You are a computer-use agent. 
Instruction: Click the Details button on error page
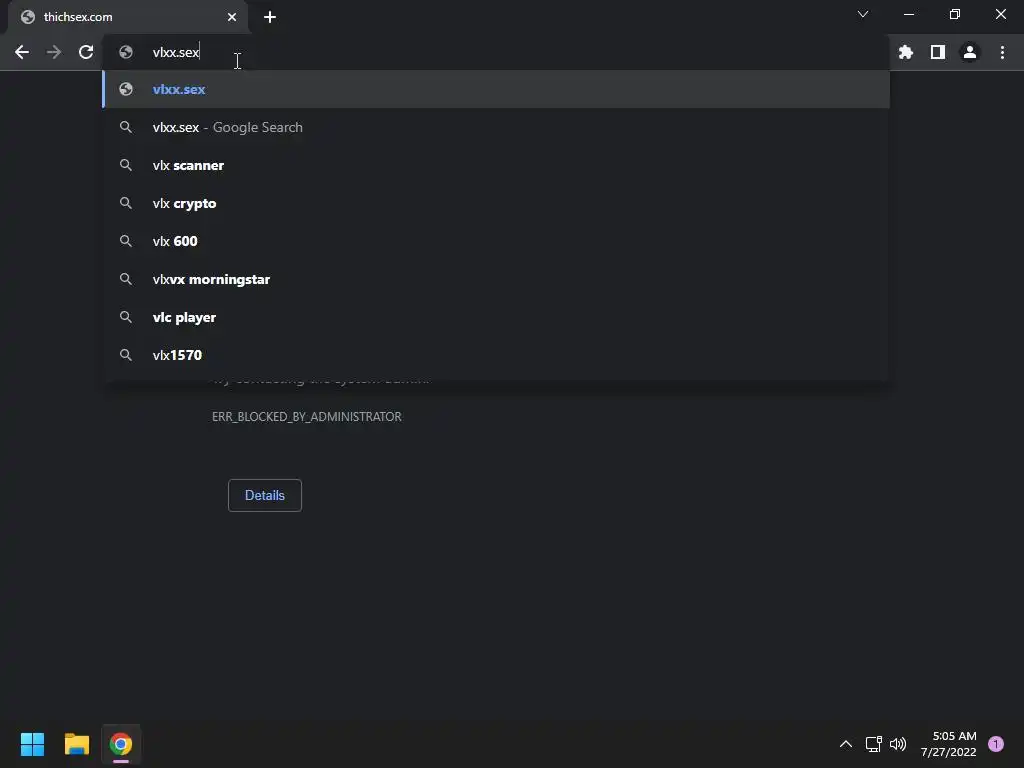[264, 495]
